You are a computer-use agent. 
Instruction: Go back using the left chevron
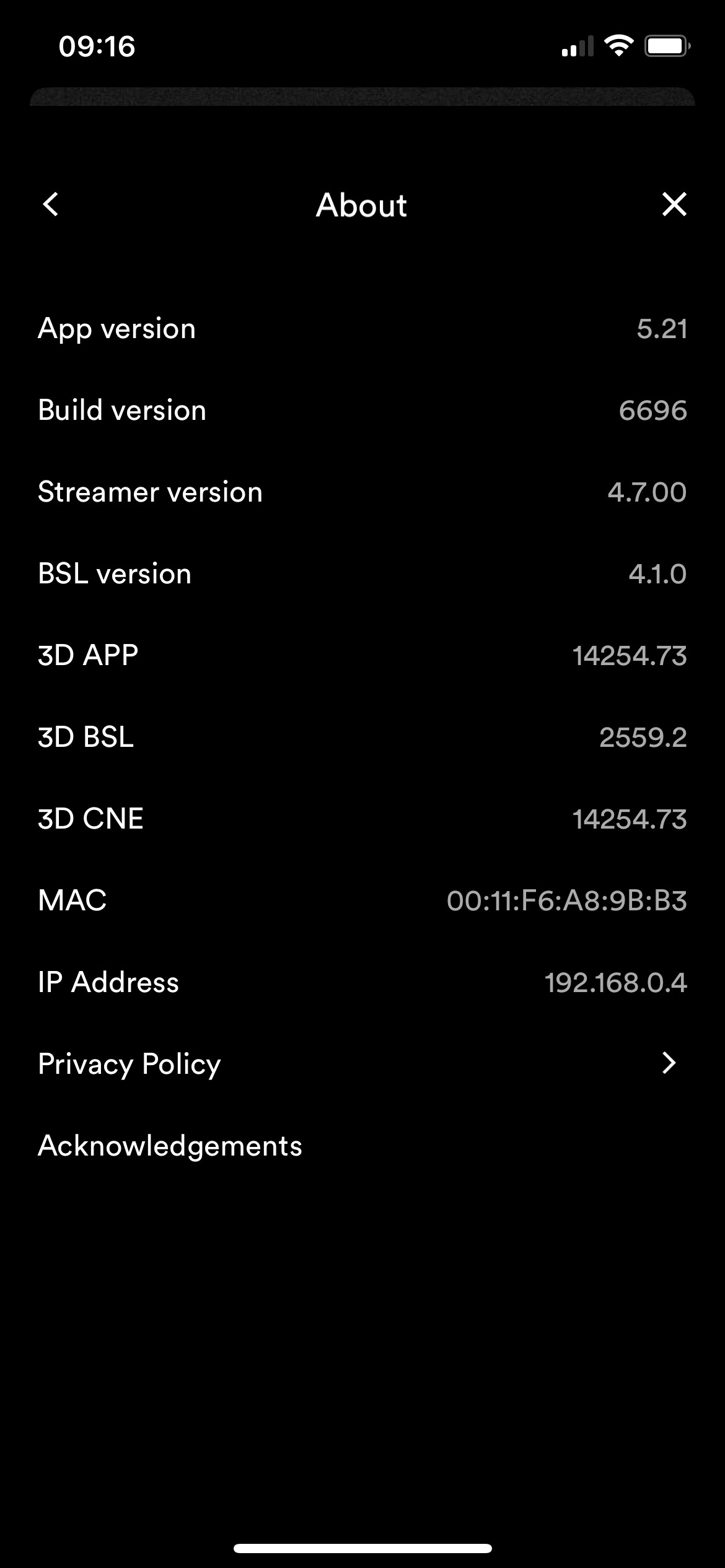click(51, 204)
